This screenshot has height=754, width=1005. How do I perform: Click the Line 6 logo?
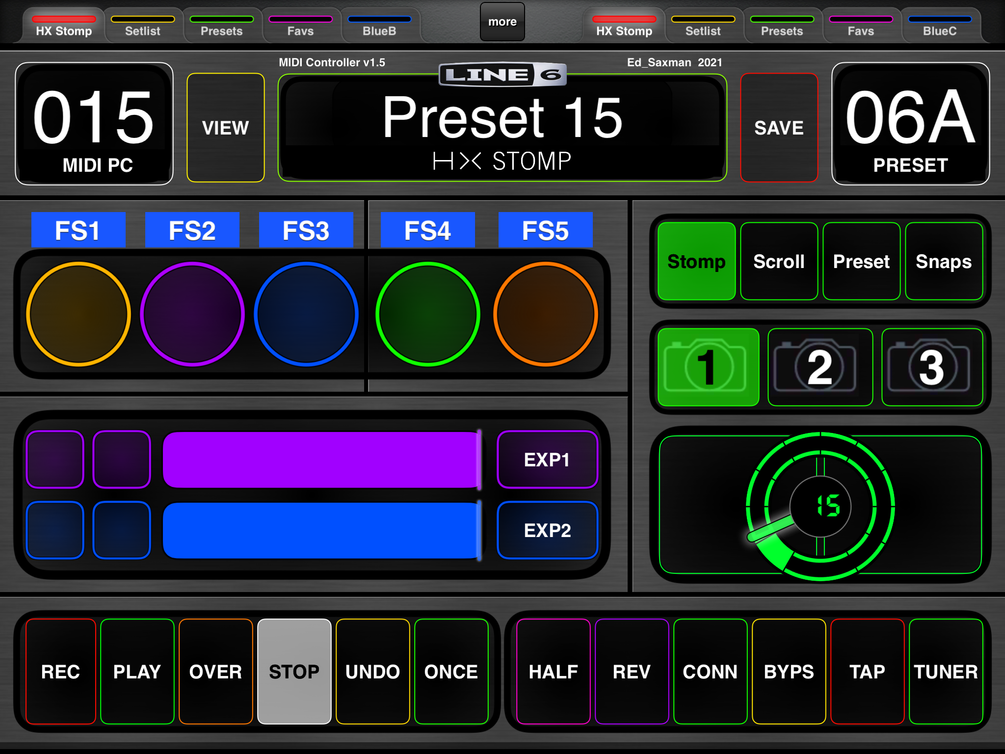(502, 75)
